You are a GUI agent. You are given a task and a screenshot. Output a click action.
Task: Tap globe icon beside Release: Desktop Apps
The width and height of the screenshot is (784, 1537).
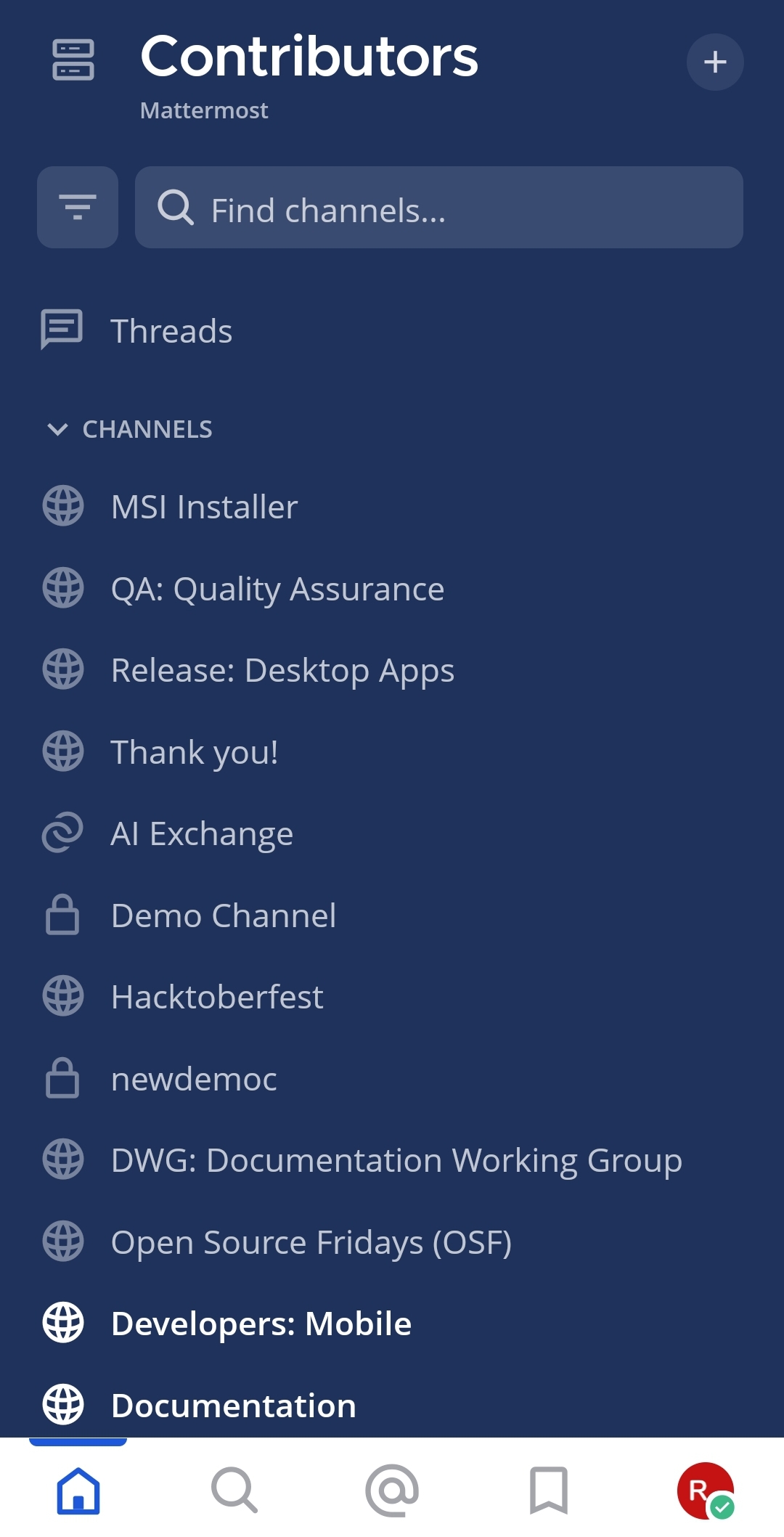point(63,669)
